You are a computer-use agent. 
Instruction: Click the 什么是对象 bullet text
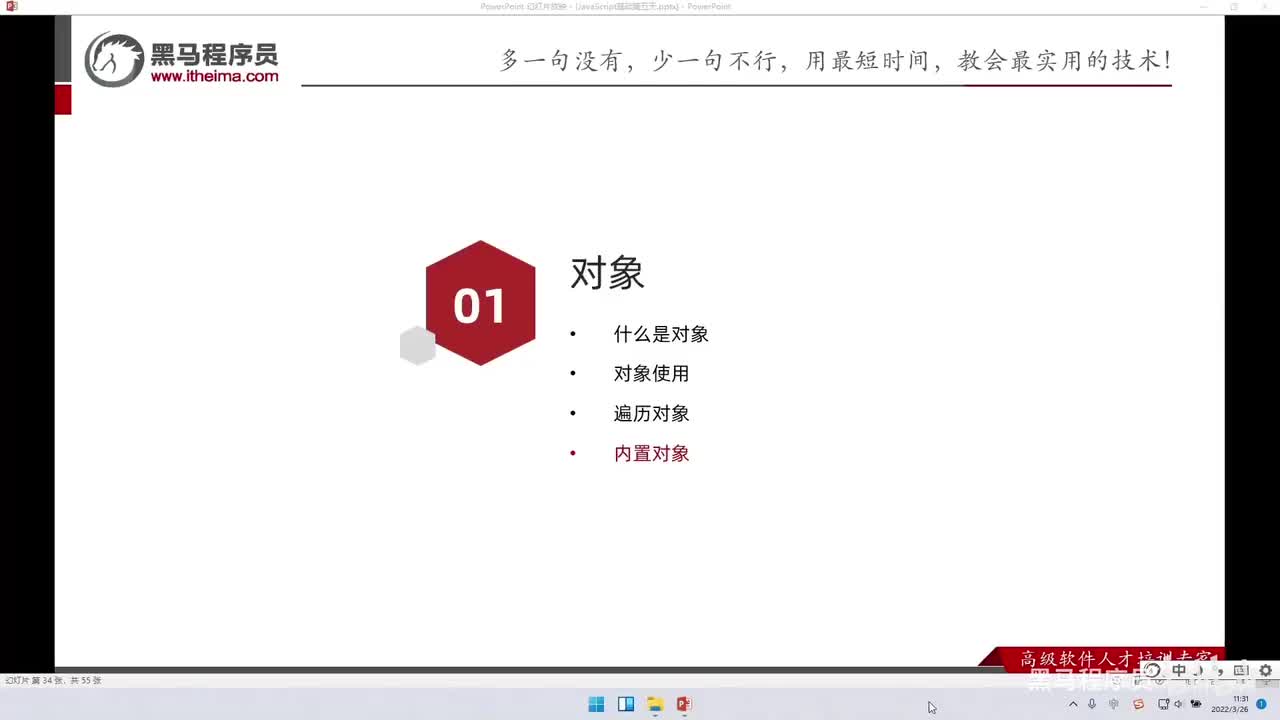661,334
